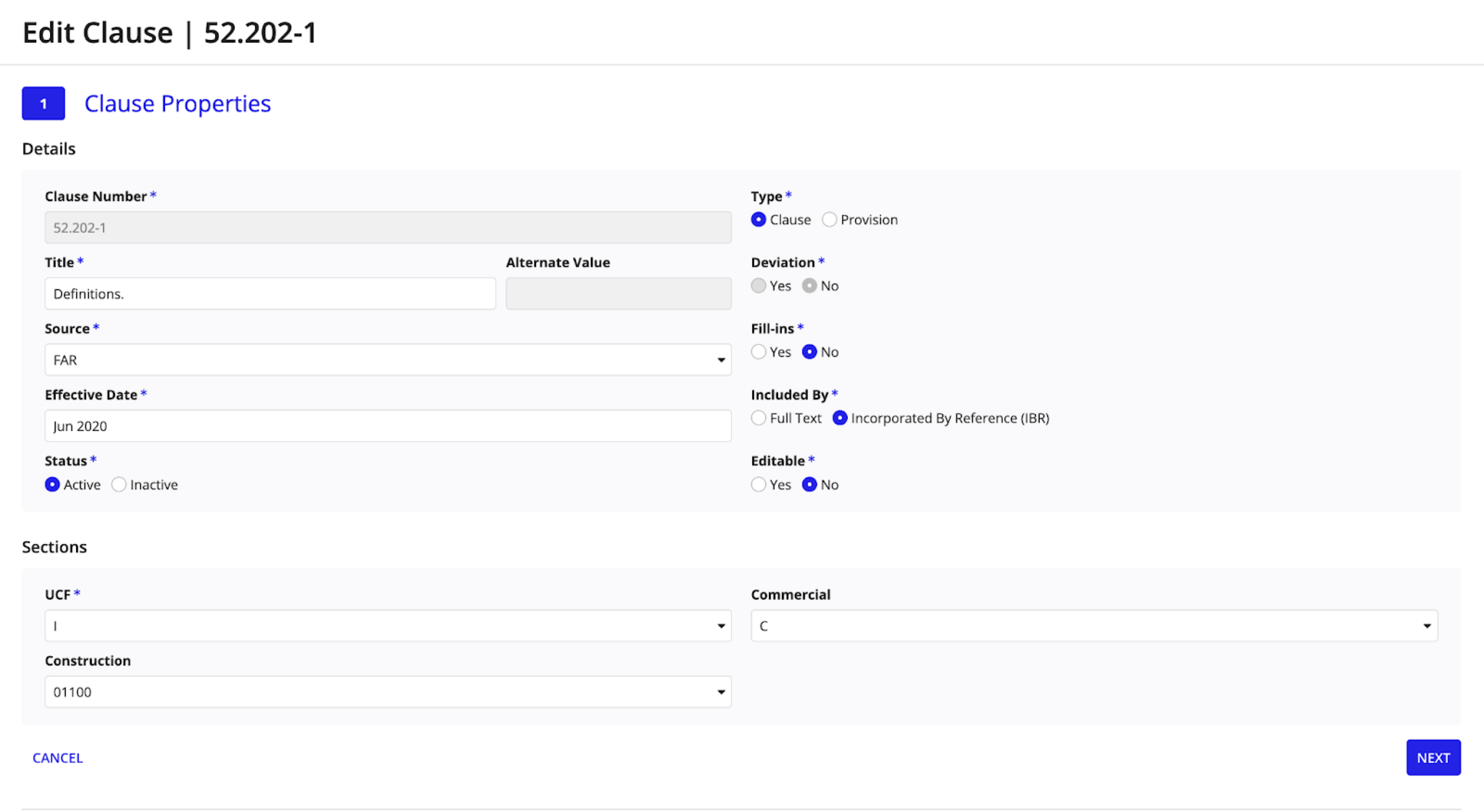1484x812 pixels.
Task: Click the step 1 badge
Action: click(43, 104)
